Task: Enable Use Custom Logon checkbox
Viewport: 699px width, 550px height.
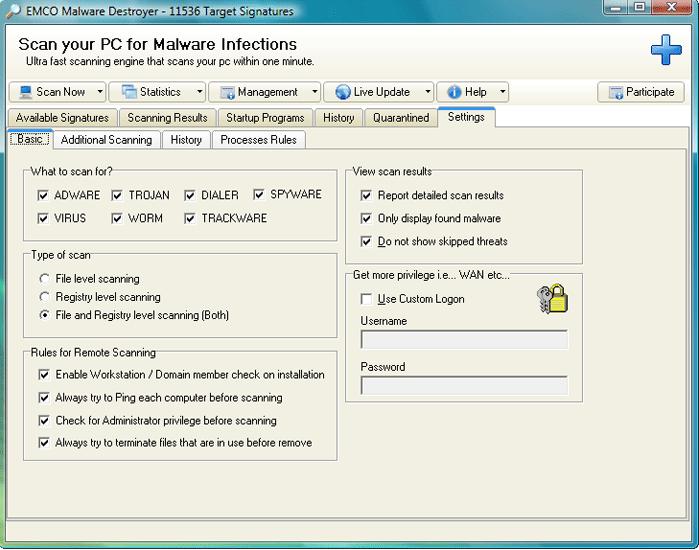Action: [366, 299]
